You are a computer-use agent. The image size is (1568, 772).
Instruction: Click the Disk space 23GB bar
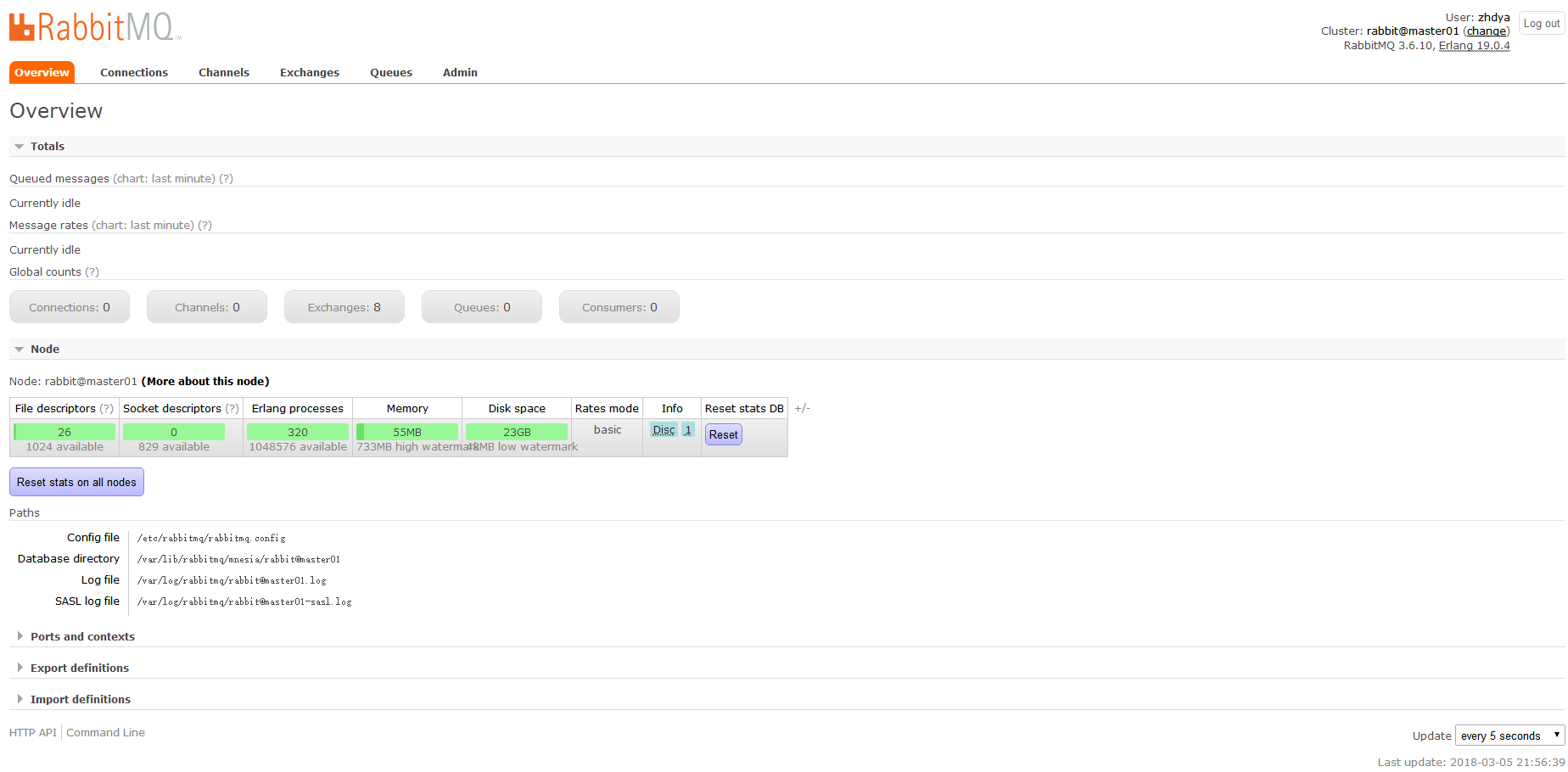click(517, 432)
